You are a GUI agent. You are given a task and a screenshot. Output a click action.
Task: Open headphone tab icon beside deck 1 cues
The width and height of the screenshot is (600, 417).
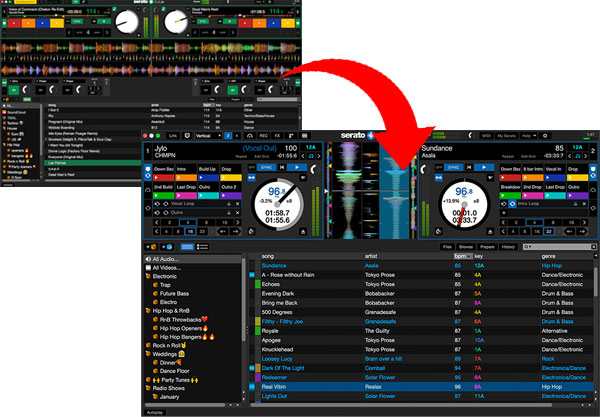[x=148, y=190]
